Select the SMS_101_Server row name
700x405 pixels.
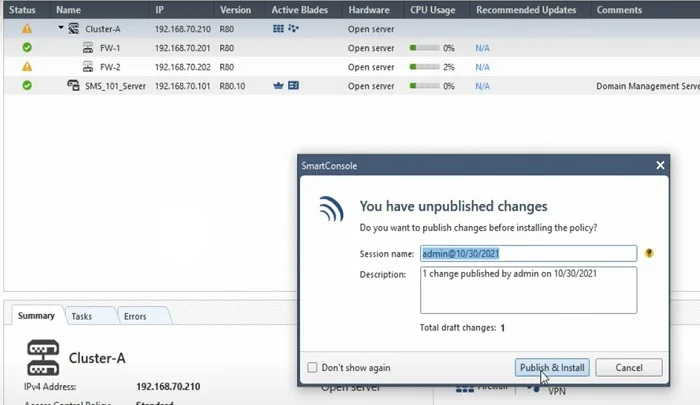[x=115, y=86]
